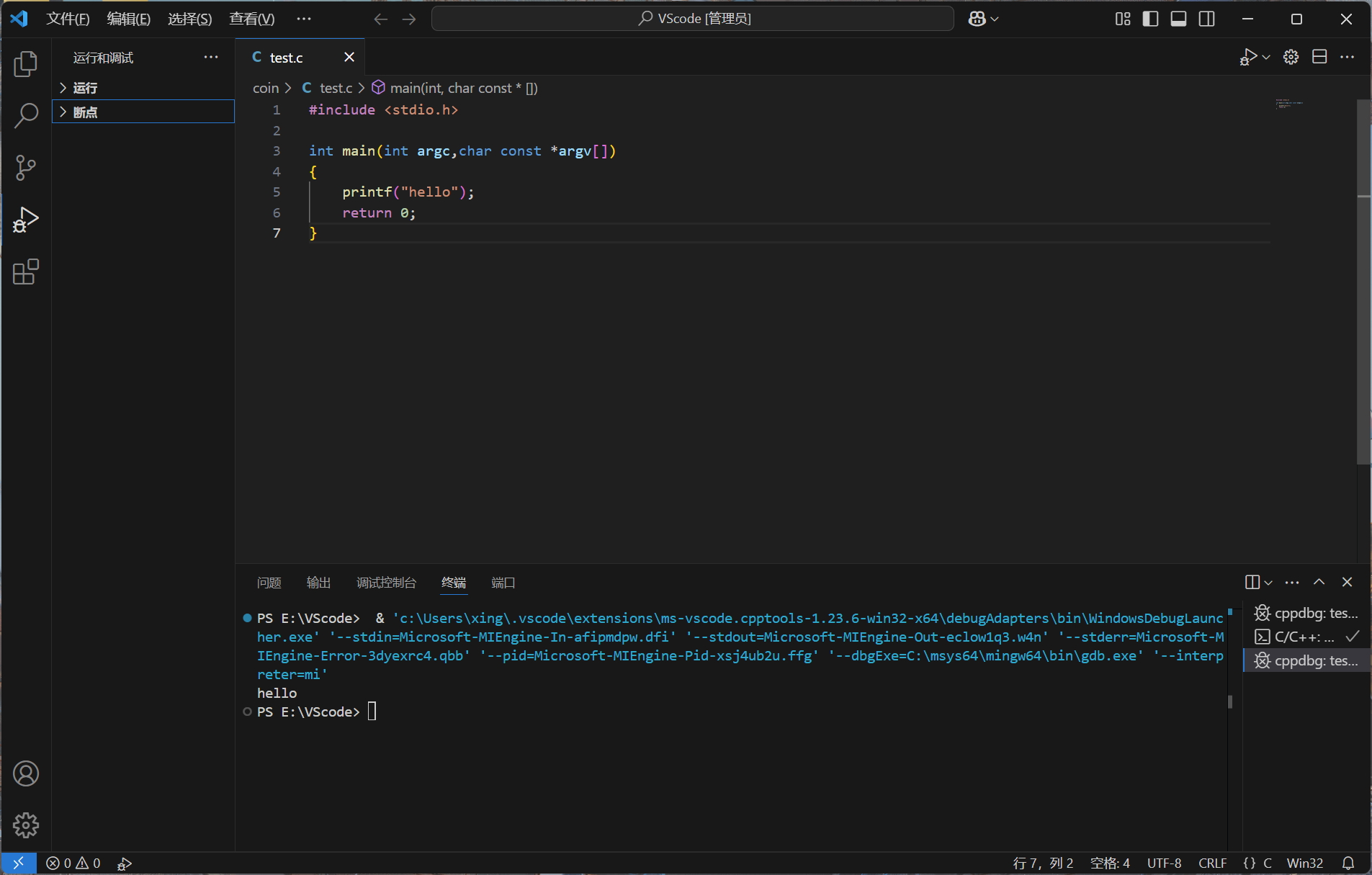Open Source Control from the activity bar
Screen dimensions: 1372x875
point(25,167)
